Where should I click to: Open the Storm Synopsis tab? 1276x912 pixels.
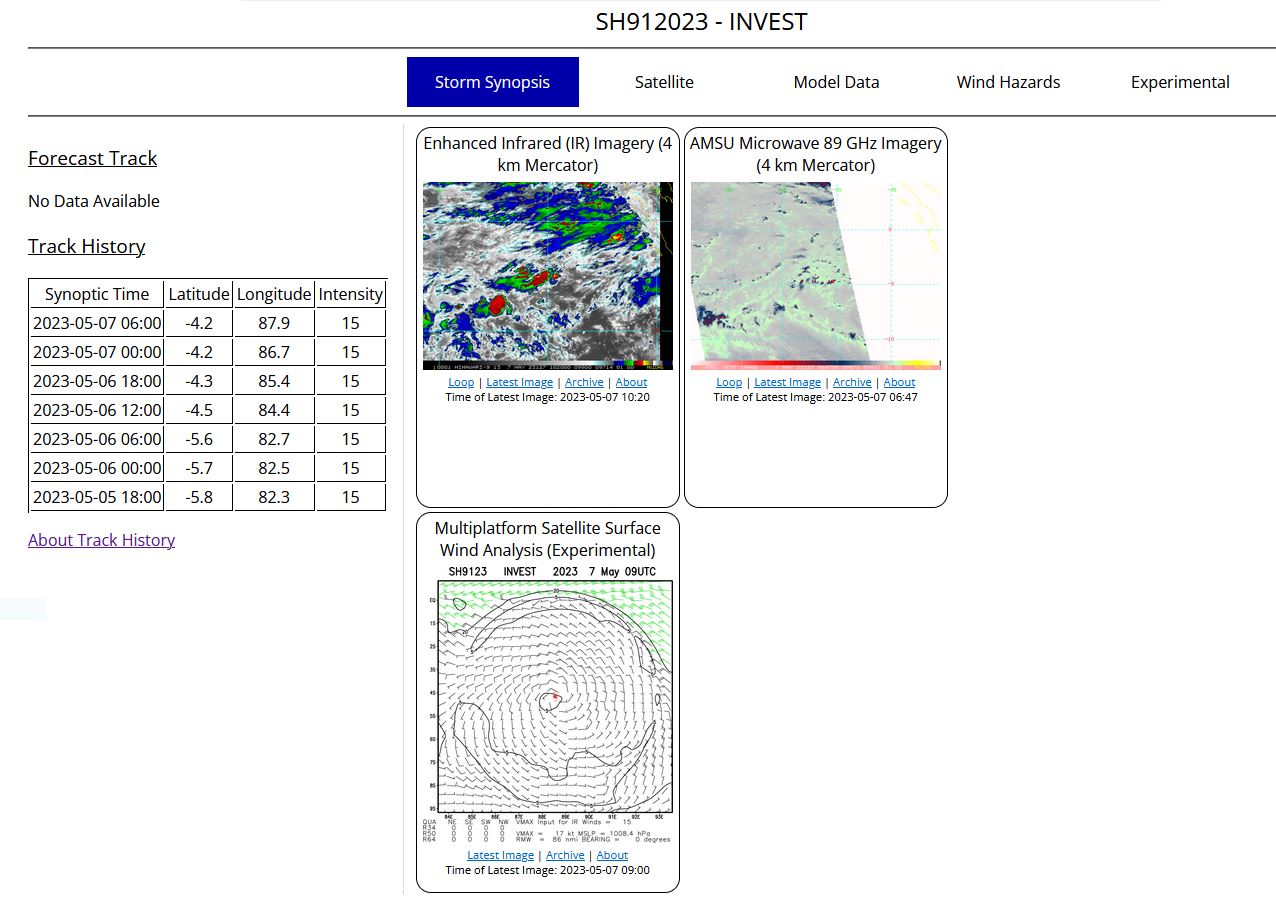click(492, 82)
